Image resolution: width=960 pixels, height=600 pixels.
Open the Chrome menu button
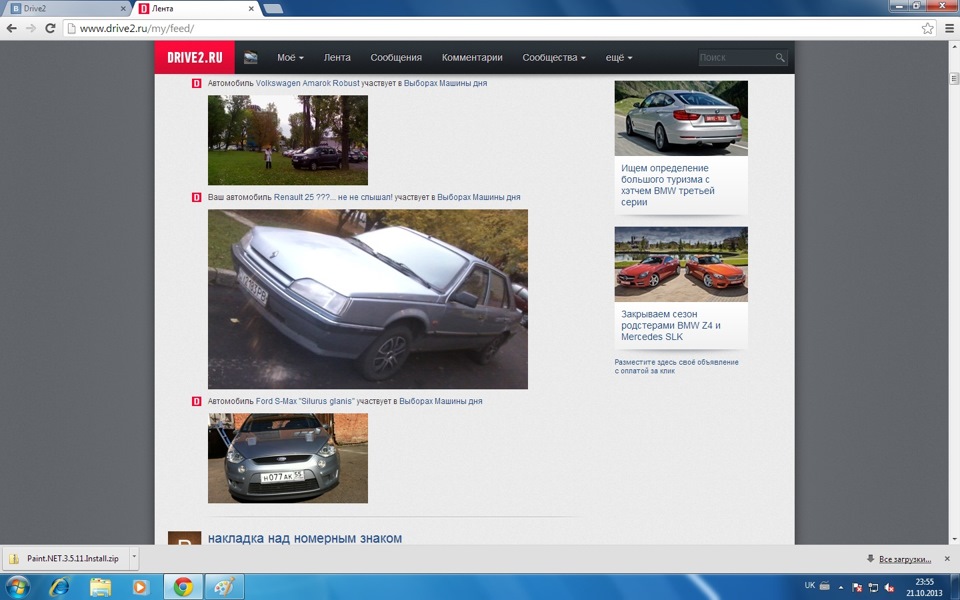coord(949,28)
